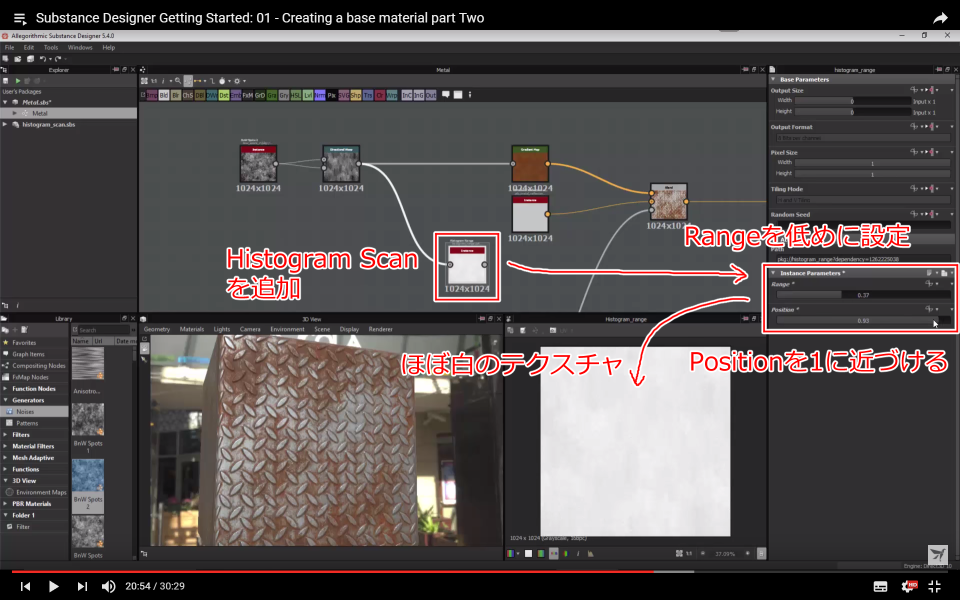960x600 pixels.
Task: Collapse the Base Parameters section
Action: coord(773,79)
